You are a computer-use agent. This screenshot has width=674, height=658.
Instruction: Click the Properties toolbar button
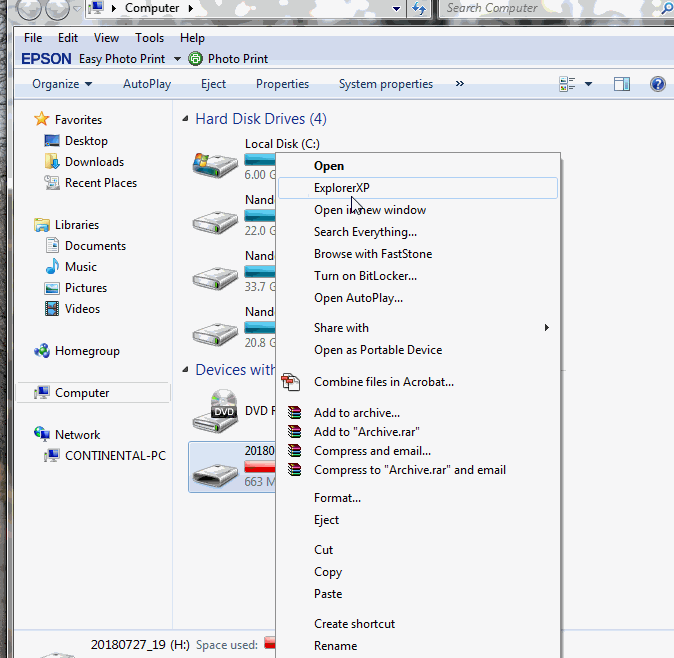(x=282, y=84)
